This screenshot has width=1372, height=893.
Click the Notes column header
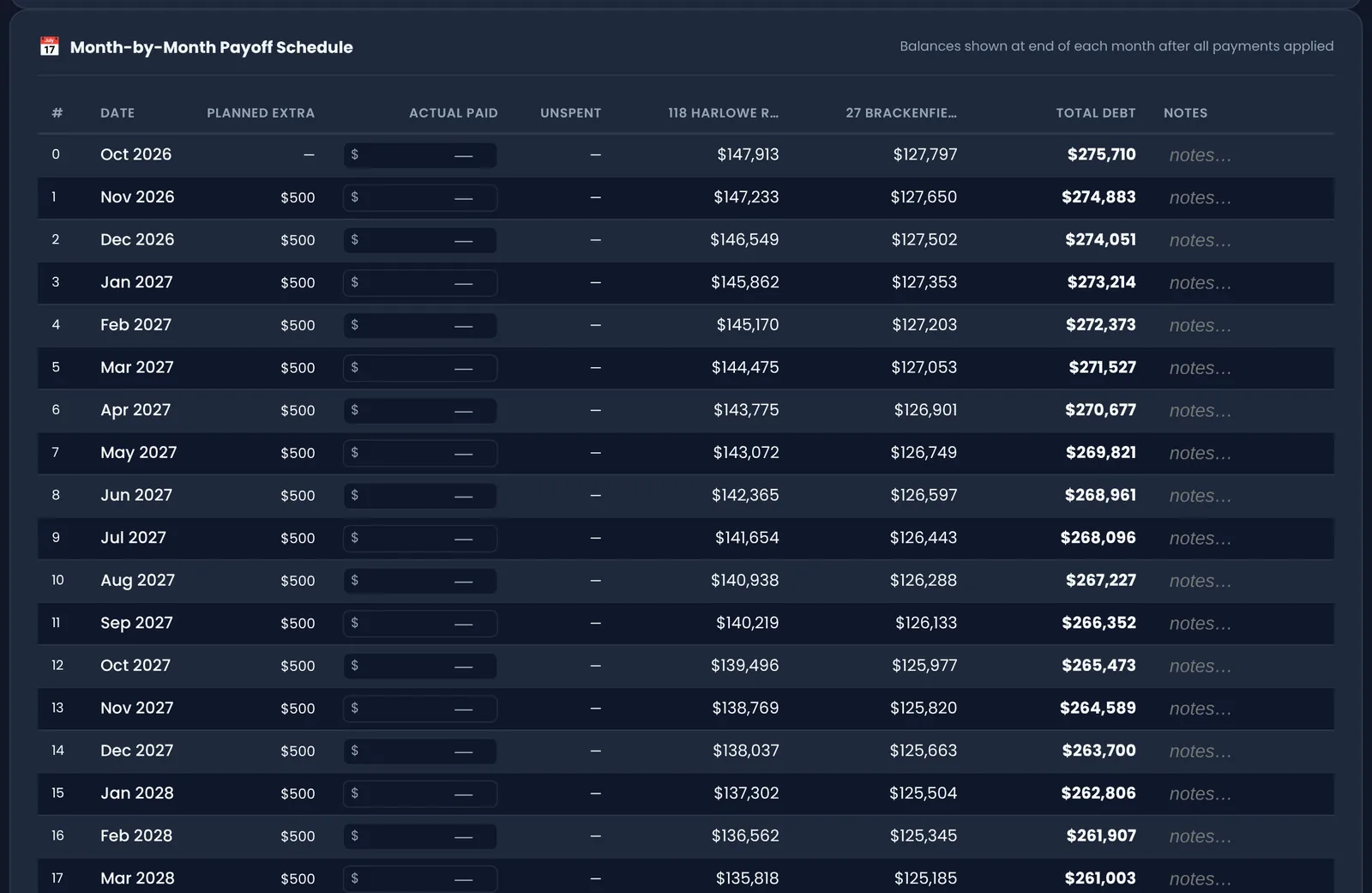click(1185, 113)
